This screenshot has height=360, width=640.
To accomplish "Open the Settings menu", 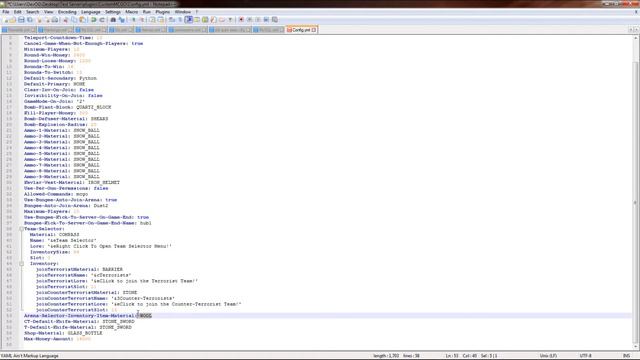I will click(x=113, y=12).
